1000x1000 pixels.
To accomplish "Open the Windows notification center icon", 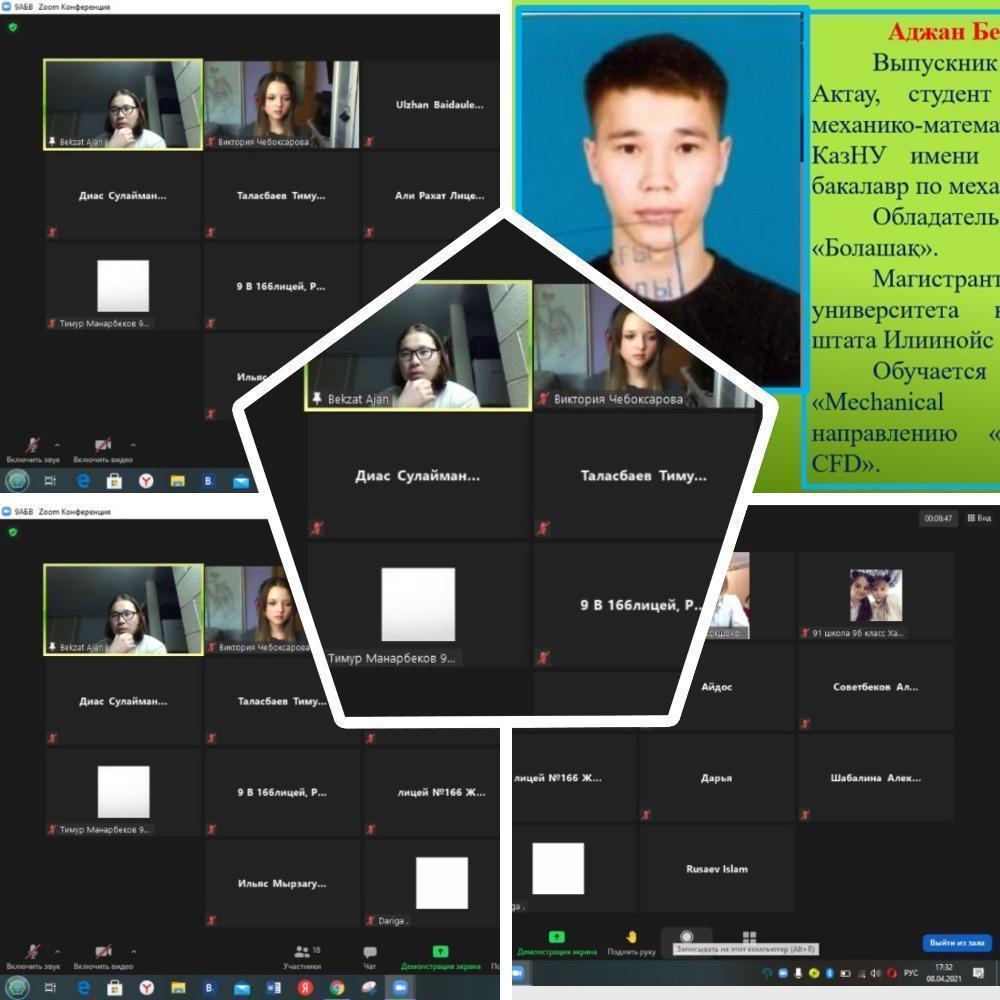I will pos(978,973).
